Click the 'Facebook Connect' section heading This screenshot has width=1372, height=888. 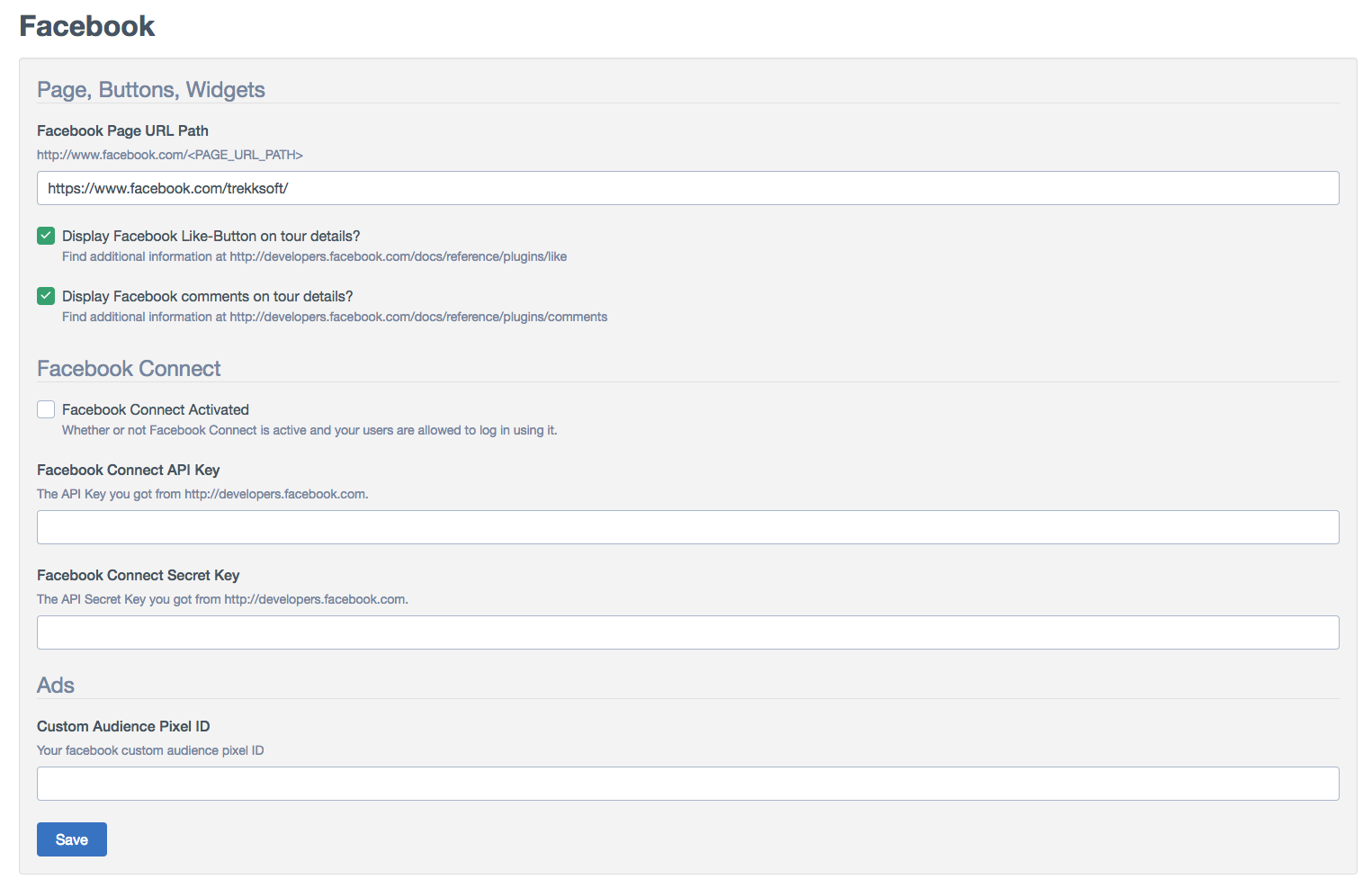(129, 369)
